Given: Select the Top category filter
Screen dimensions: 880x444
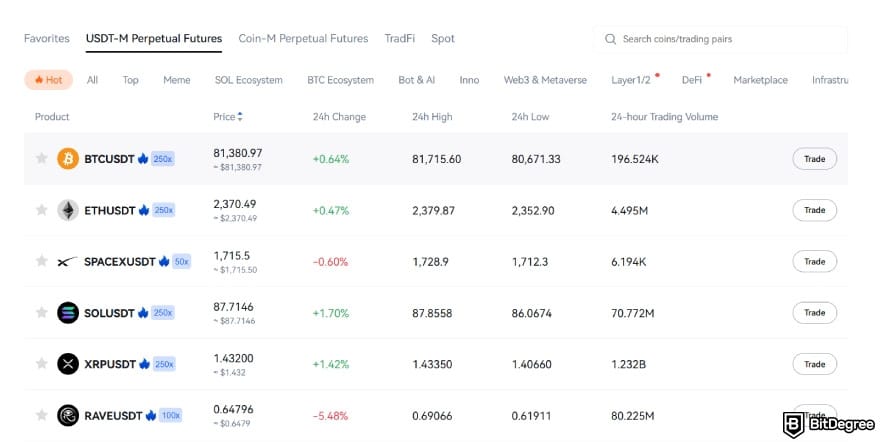Looking at the screenshot, I should [130, 80].
